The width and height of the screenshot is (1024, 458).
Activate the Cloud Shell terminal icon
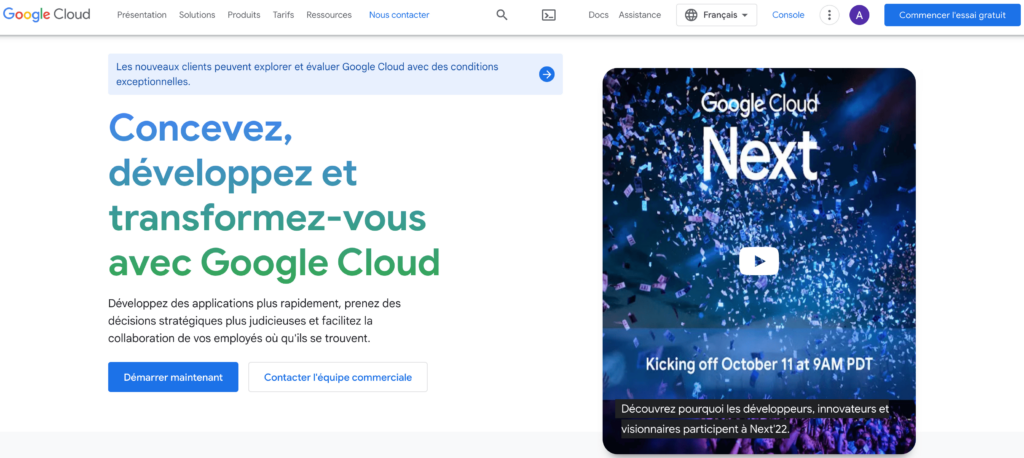[x=548, y=15]
